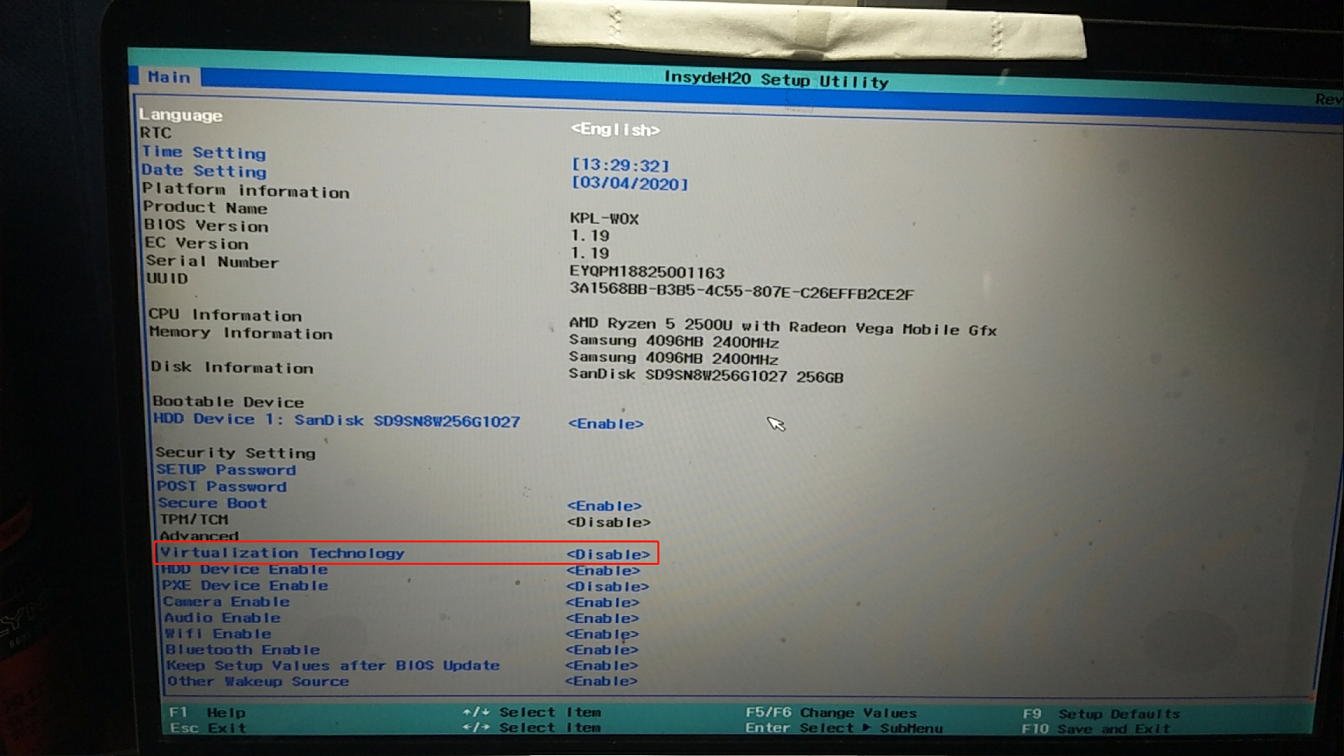Select the Secure Boot setting
This screenshot has width=1344, height=756.
[212, 504]
